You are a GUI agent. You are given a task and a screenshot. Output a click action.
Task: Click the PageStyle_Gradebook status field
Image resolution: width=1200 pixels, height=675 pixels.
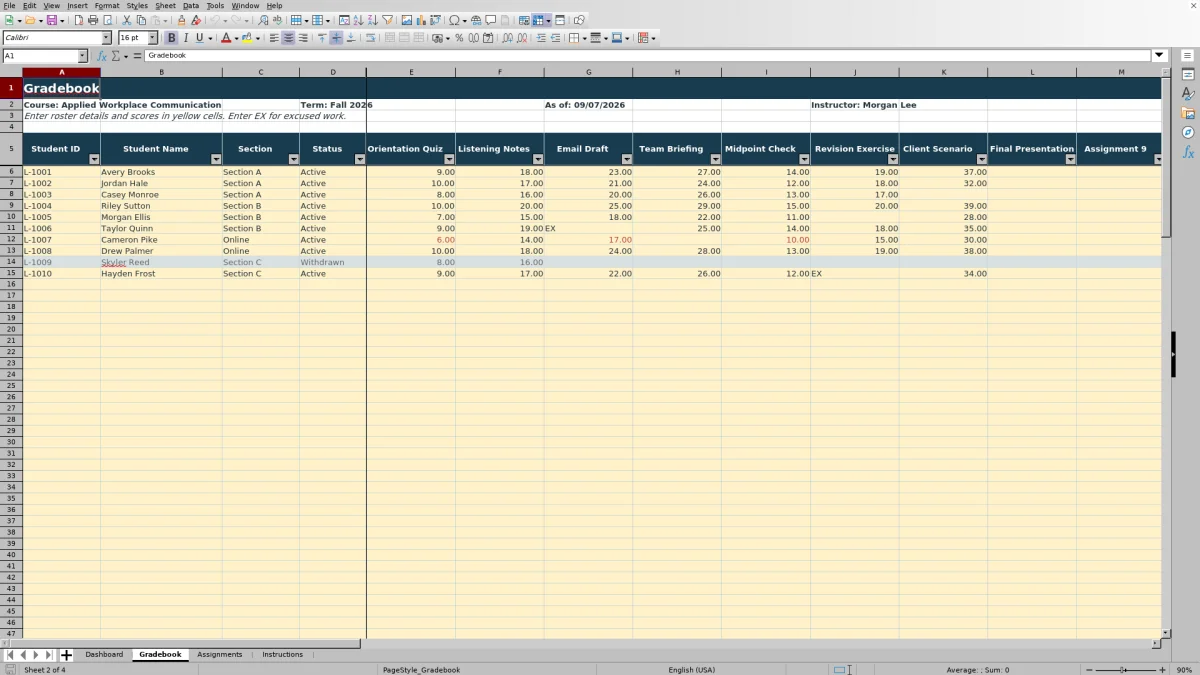[x=422, y=670]
